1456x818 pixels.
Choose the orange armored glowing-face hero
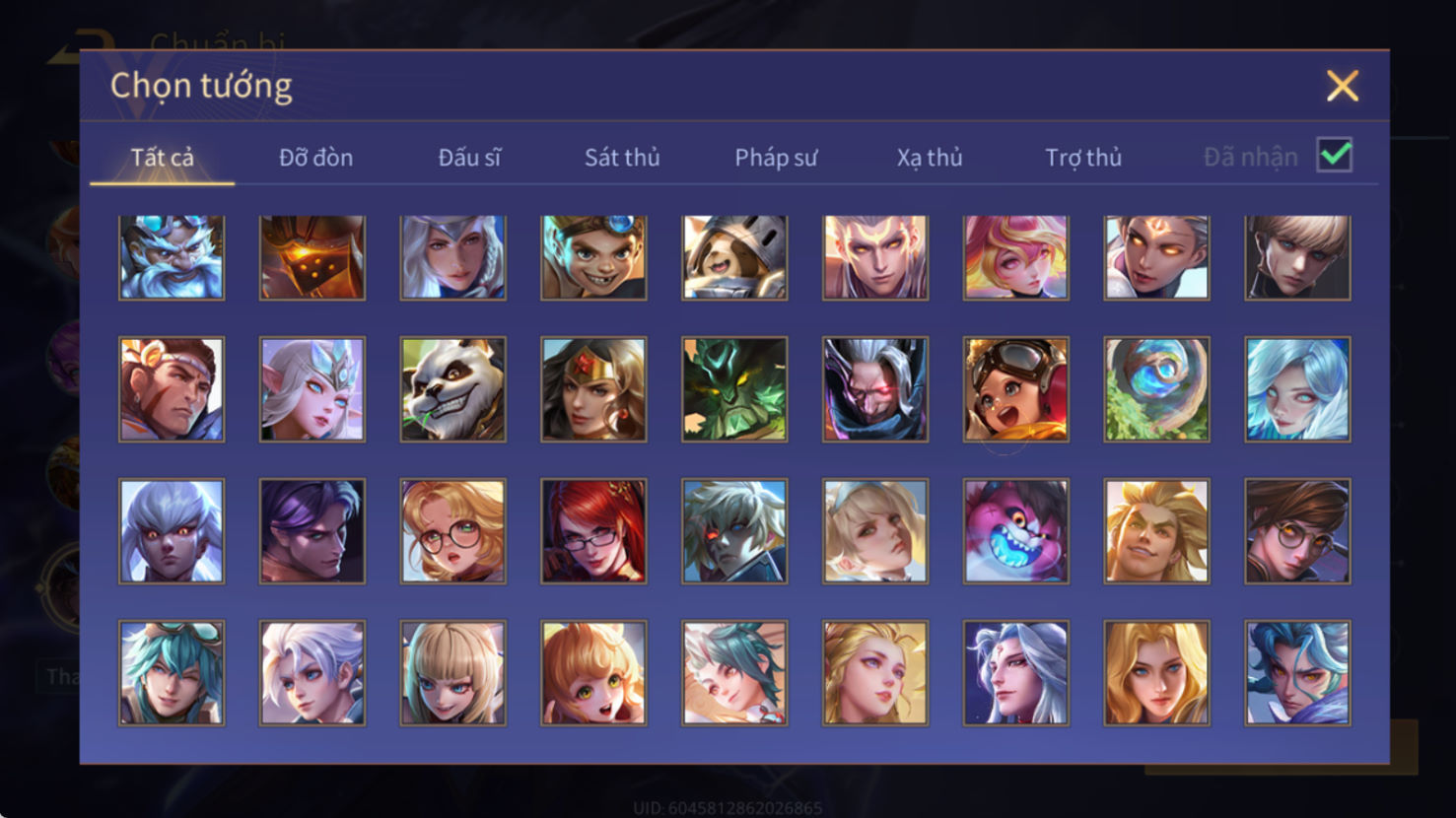click(x=312, y=257)
